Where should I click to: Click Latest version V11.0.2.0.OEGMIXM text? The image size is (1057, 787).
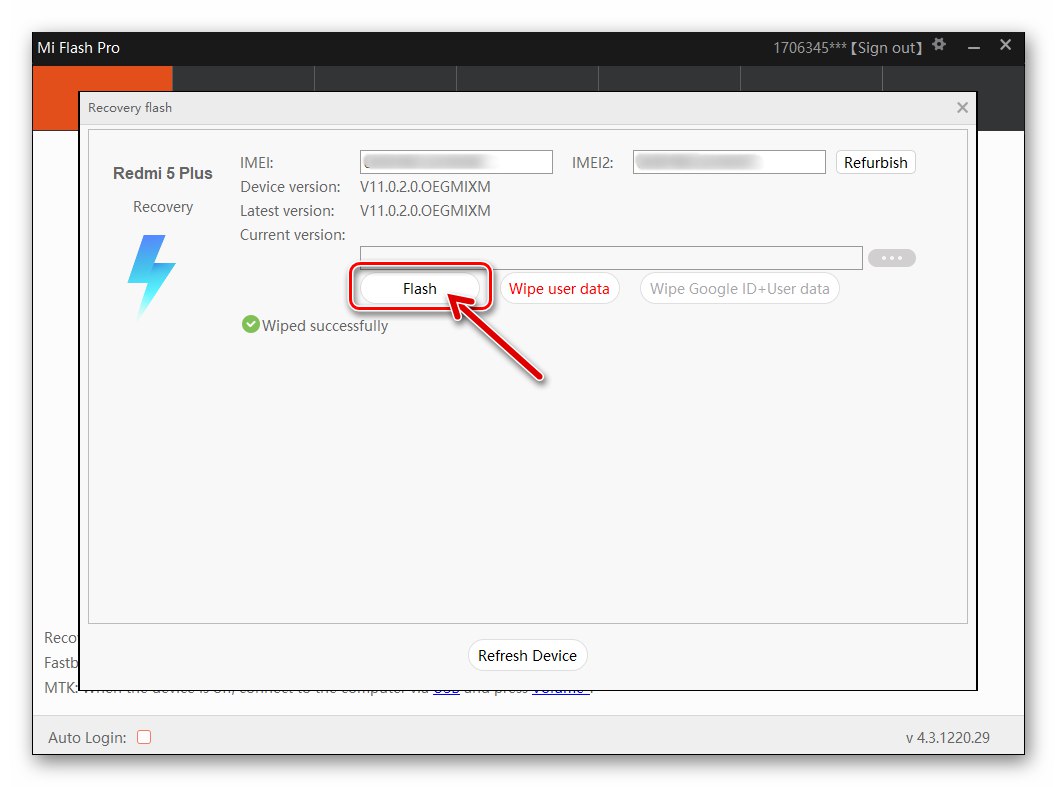425,210
